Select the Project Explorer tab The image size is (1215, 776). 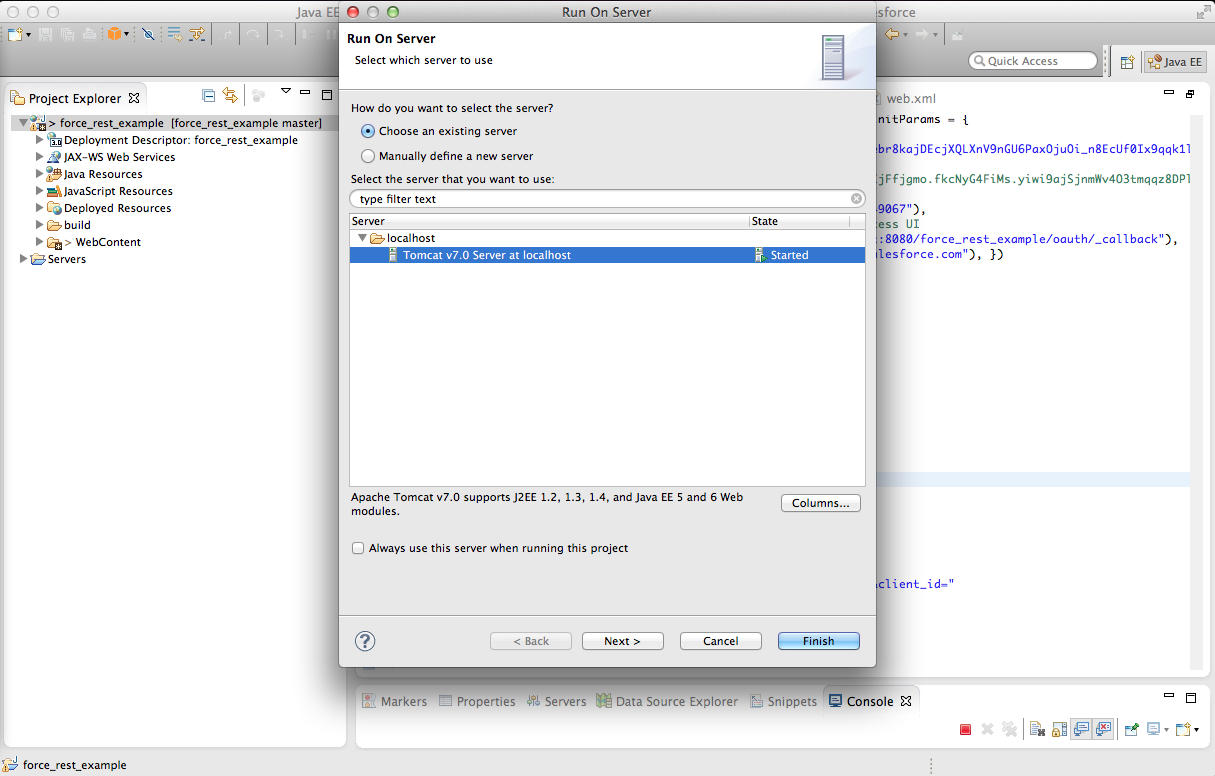(75, 98)
